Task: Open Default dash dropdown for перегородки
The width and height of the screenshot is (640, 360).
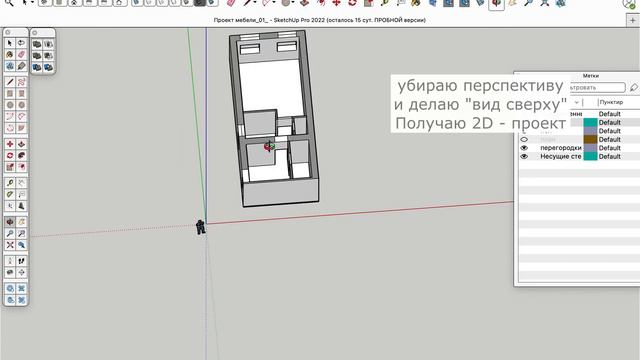Action: 609,148
